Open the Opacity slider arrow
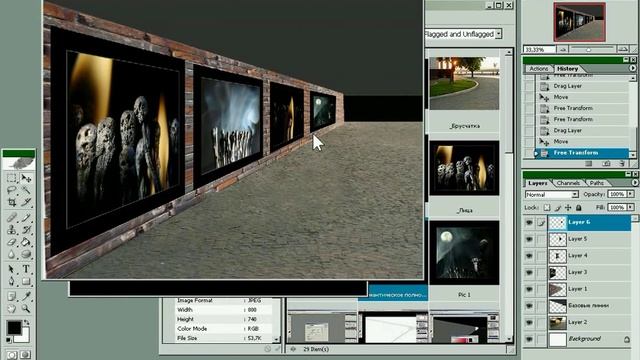The width and height of the screenshot is (640, 360). click(631, 194)
